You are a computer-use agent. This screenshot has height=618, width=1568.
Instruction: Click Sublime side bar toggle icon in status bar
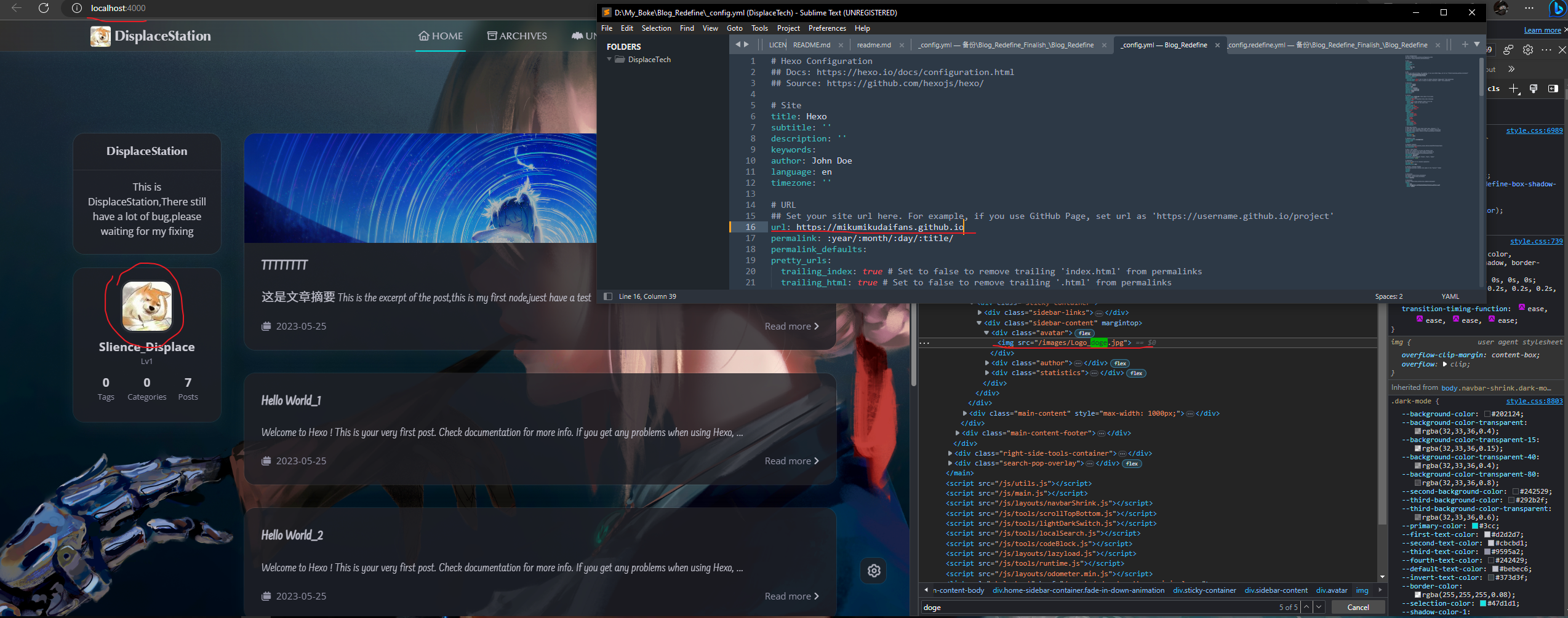coord(608,296)
